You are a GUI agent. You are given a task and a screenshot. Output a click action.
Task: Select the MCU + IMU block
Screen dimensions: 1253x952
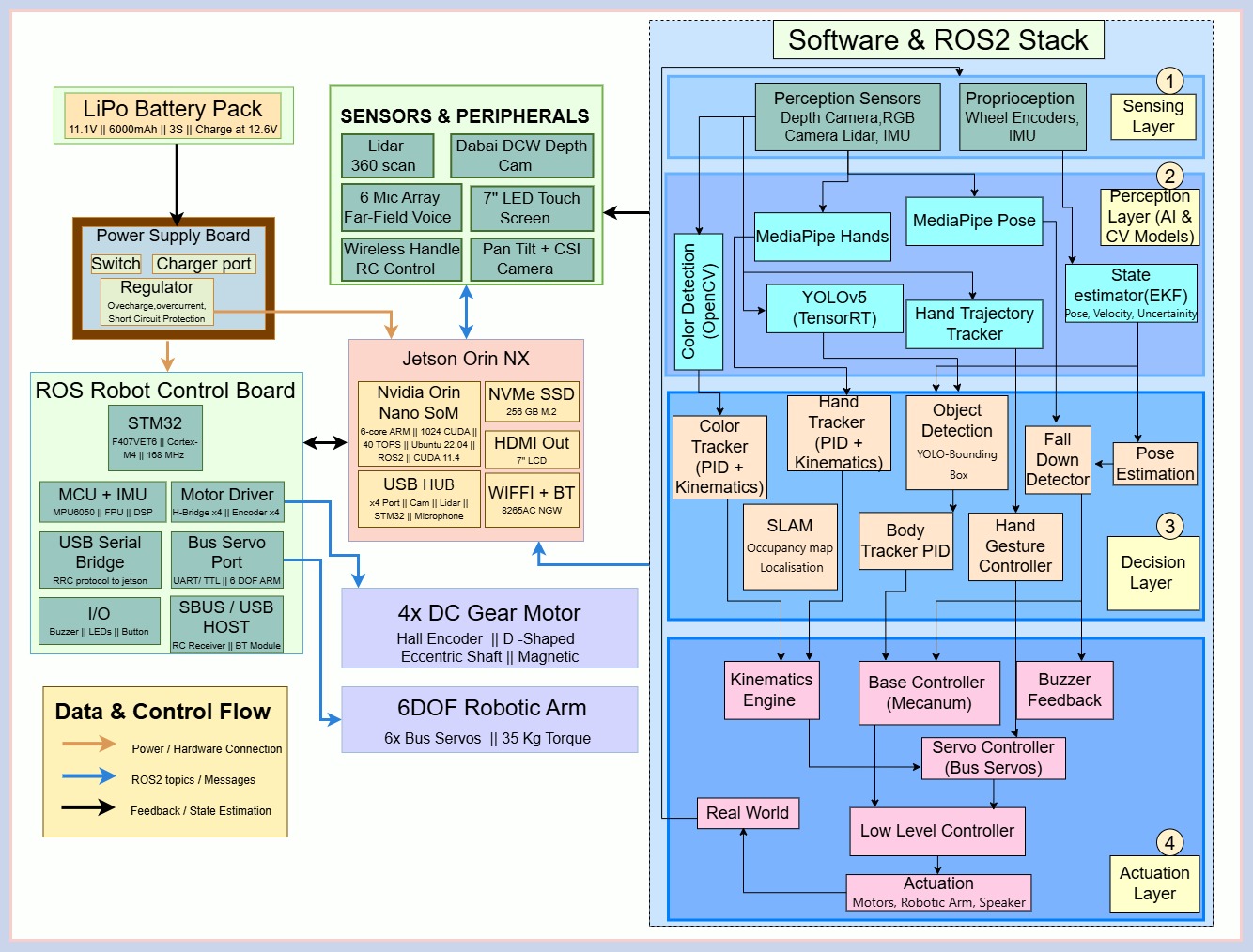click(102, 501)
